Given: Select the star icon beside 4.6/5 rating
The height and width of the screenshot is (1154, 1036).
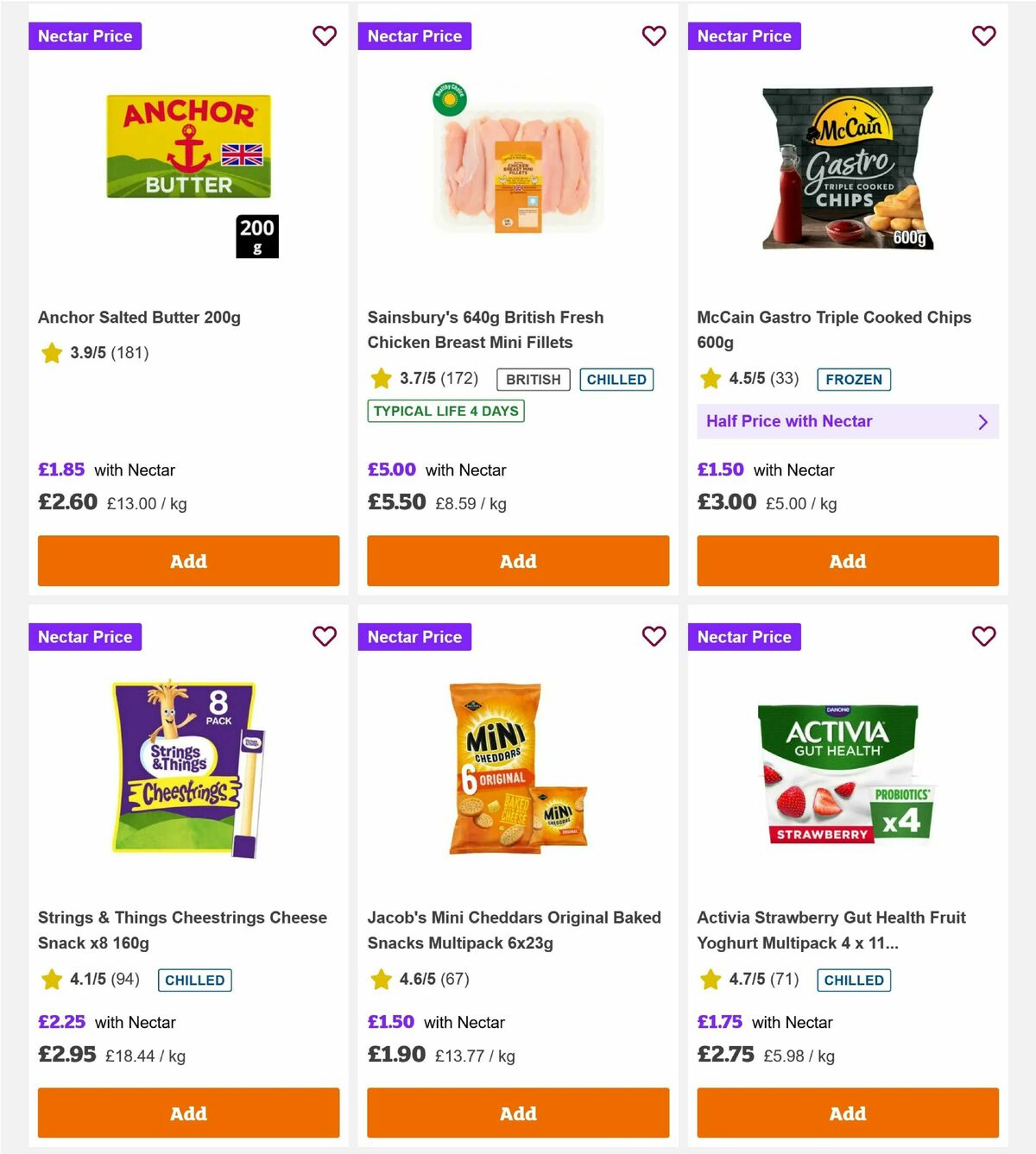Looking at the screenshot, I should coord(381,980).
